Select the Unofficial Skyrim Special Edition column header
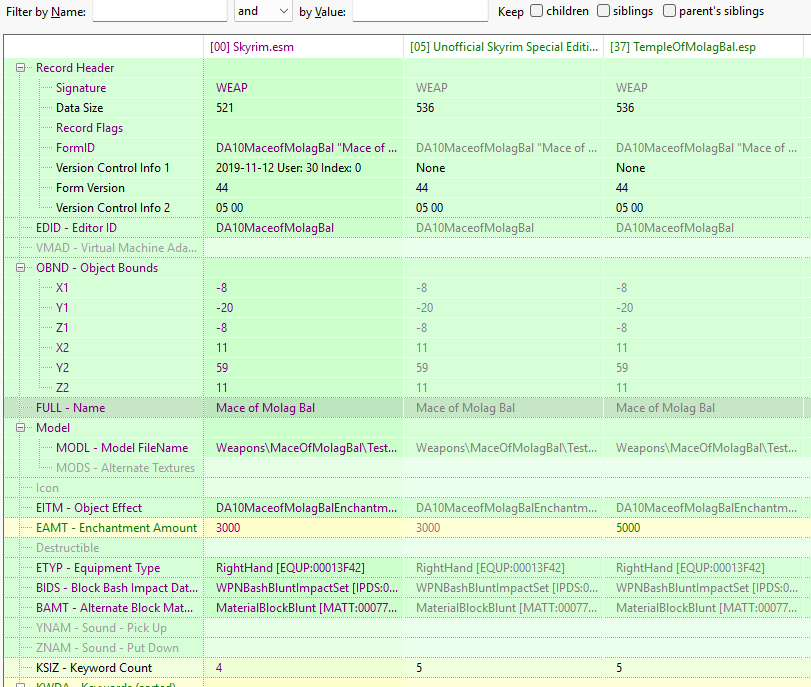 point(503,47)
